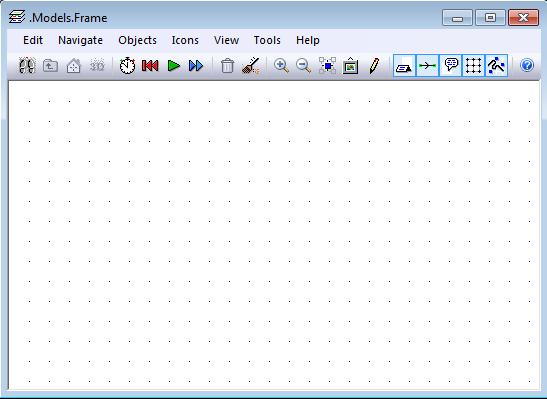This screenshot has height=399, width=547.
Task: Open the Icons menu
Action: point(185,40)
